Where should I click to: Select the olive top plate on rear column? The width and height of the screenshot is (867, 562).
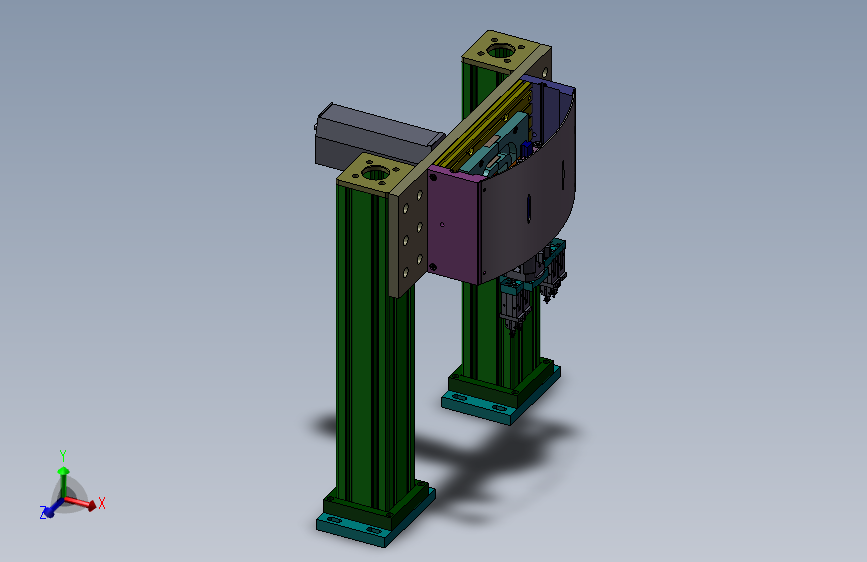[502, 52]
